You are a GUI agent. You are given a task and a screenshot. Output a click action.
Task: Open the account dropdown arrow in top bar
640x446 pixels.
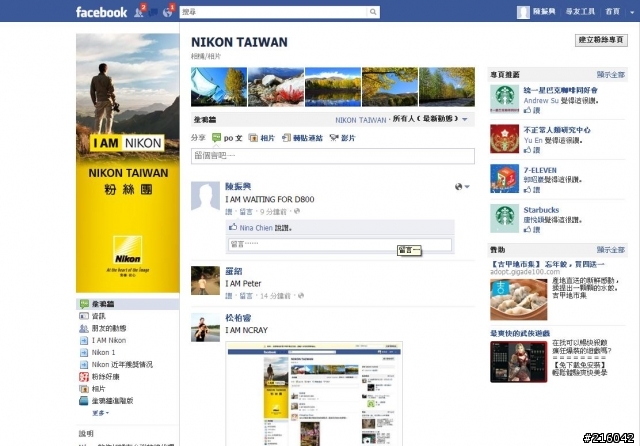pos(632,12)
